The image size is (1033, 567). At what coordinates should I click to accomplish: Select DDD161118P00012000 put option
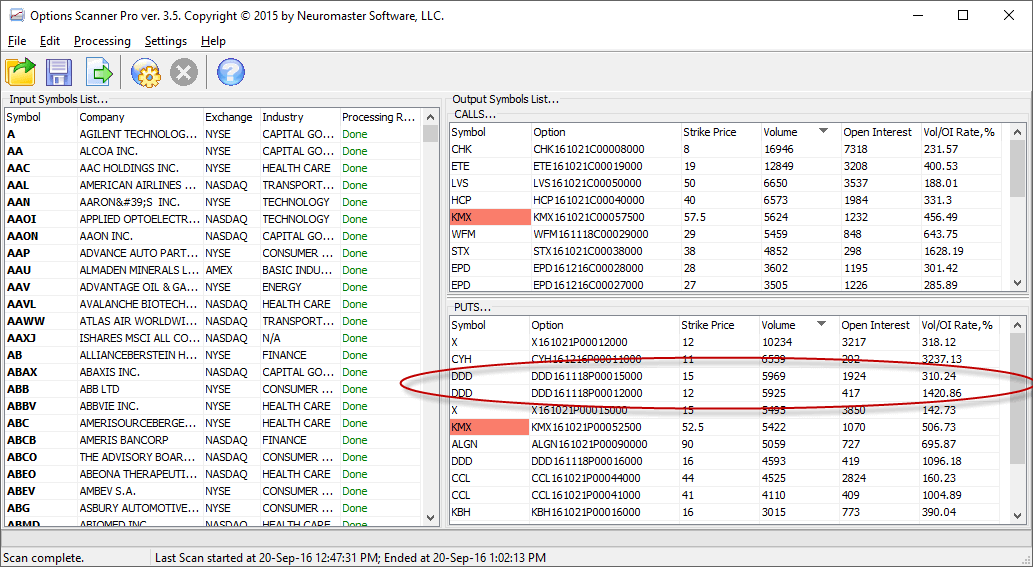tap(587, 394)
